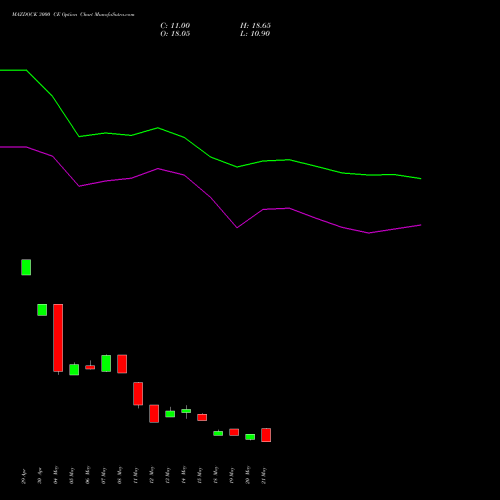Click the green indicator line

[211, 157]
